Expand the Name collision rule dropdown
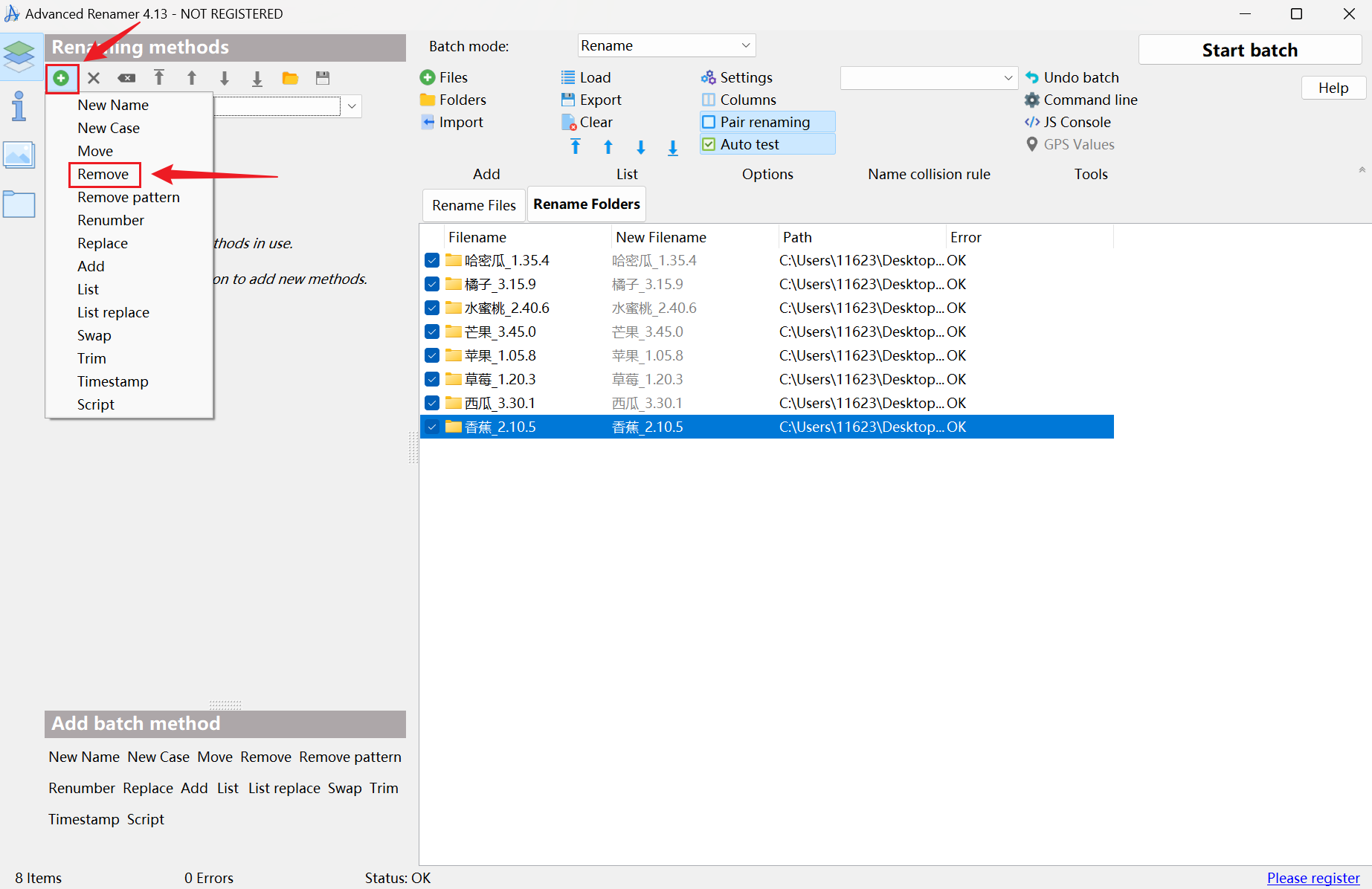The width and height of the screenshot is (1372, 889). 928,78
